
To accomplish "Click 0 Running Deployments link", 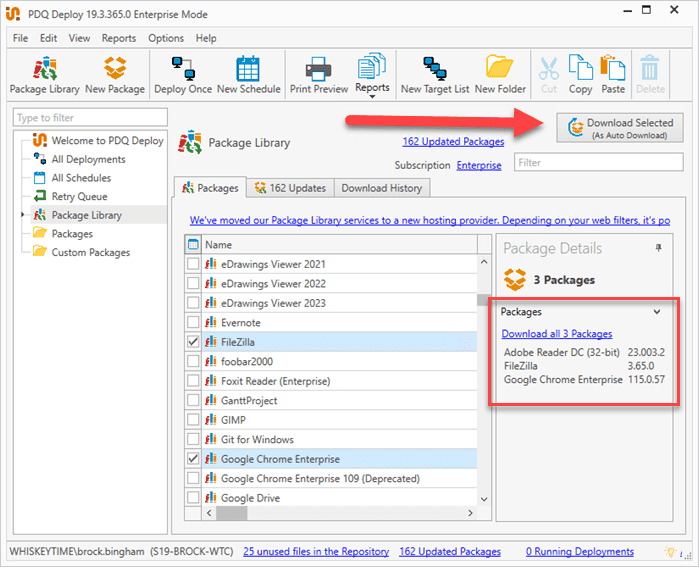I will pyautogui.click(x=580, y=552).
